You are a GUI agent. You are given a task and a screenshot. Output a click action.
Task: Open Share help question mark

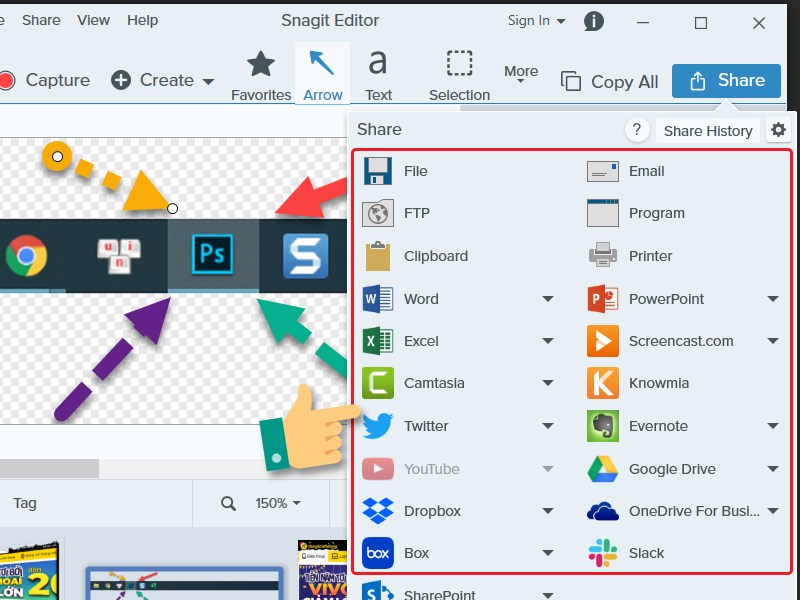[637, 130]
